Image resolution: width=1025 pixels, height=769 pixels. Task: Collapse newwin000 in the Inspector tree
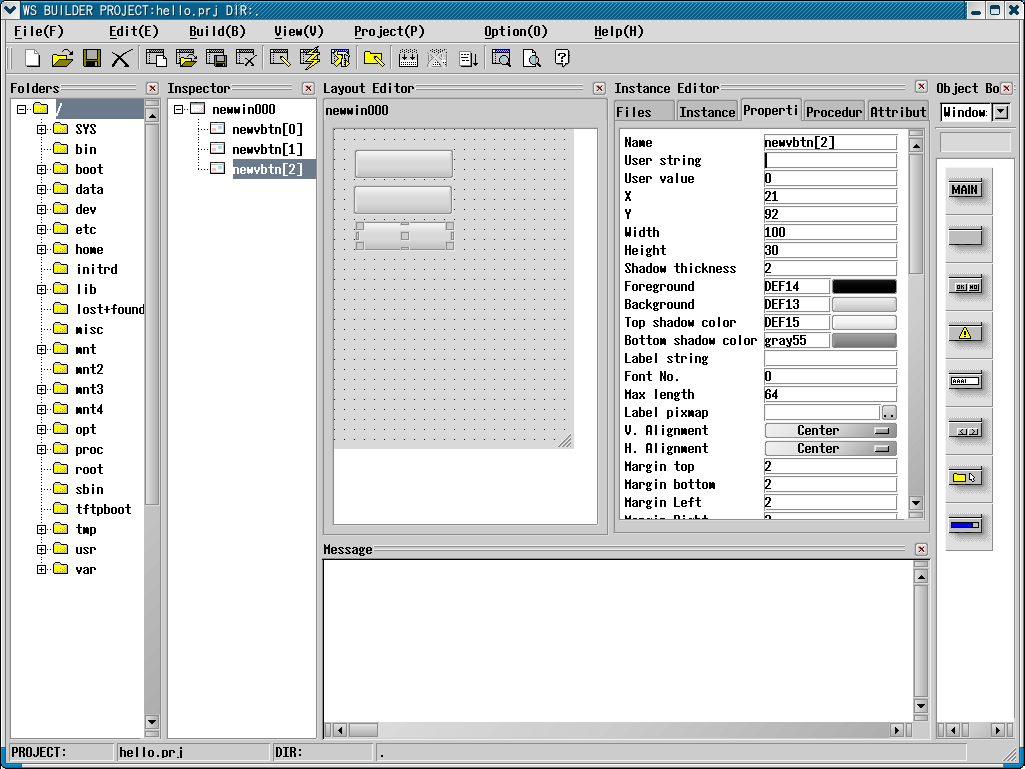[178, 109]
